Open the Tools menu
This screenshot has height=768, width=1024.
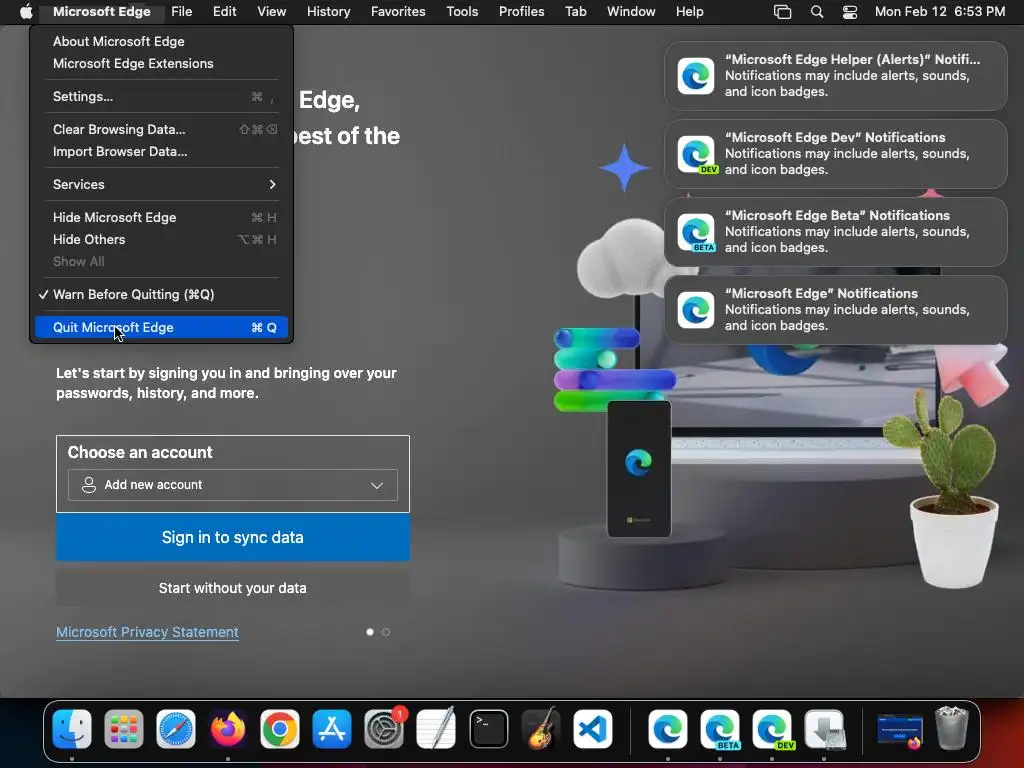tap(462, 12)
